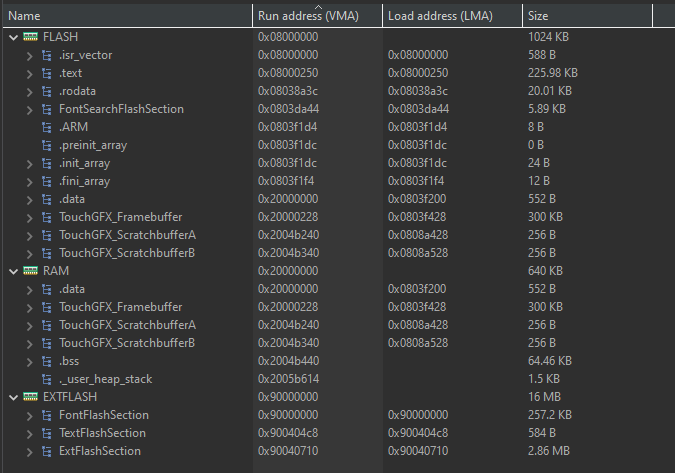The width and height of the screenshot is (675, 473).
Task: Expand the .init_array section
Action: point(29,164)
